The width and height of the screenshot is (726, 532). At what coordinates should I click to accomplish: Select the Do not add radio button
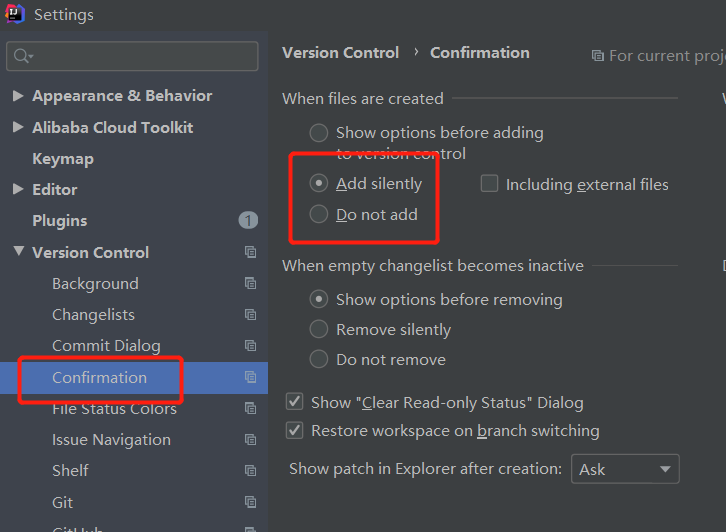(x=319, y=214)
